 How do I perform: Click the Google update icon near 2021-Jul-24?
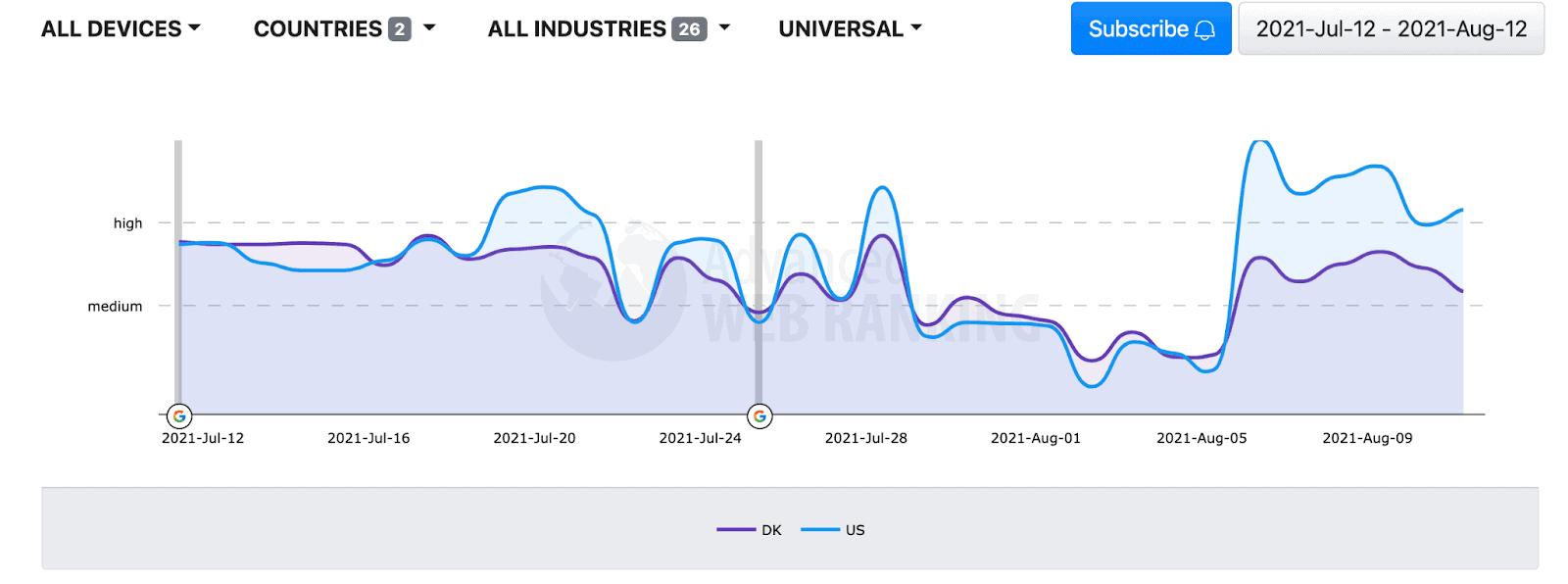coord(759,416)
